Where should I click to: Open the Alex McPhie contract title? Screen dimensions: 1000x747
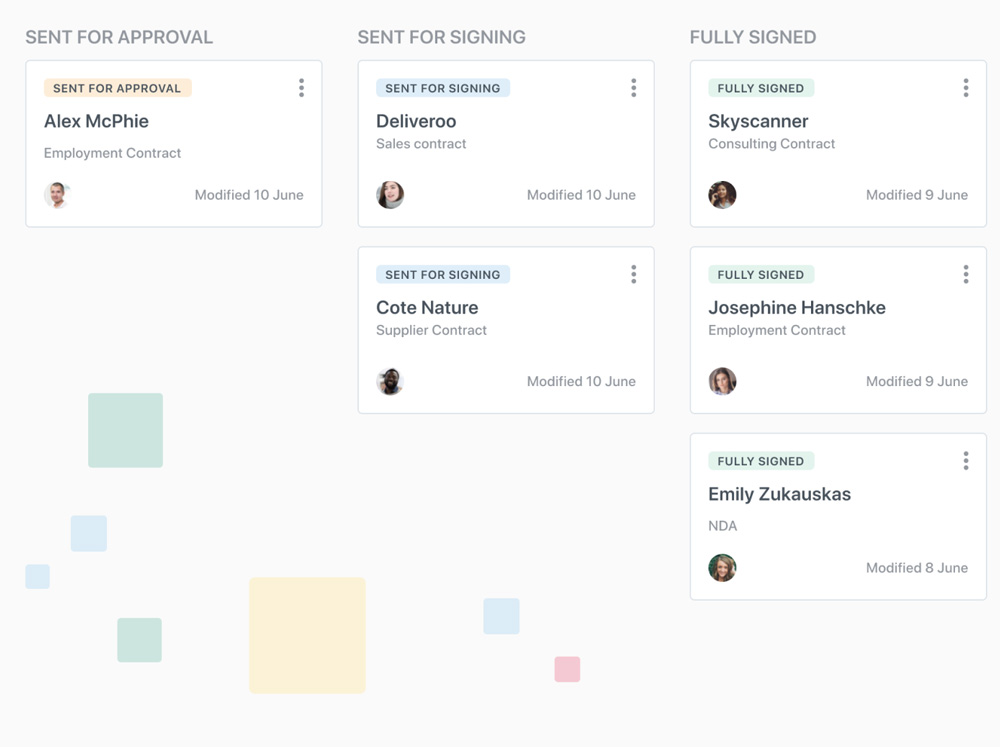click(x=96, y=121)
